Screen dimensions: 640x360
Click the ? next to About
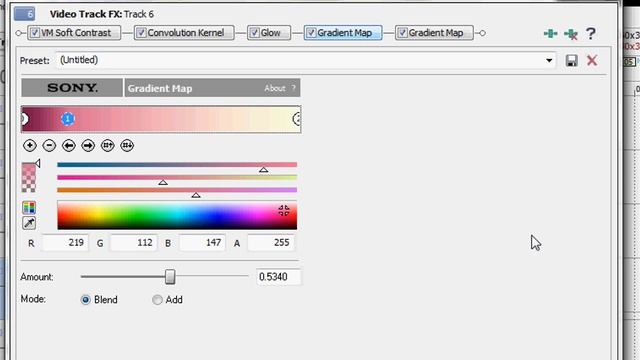tap(293, 88)
